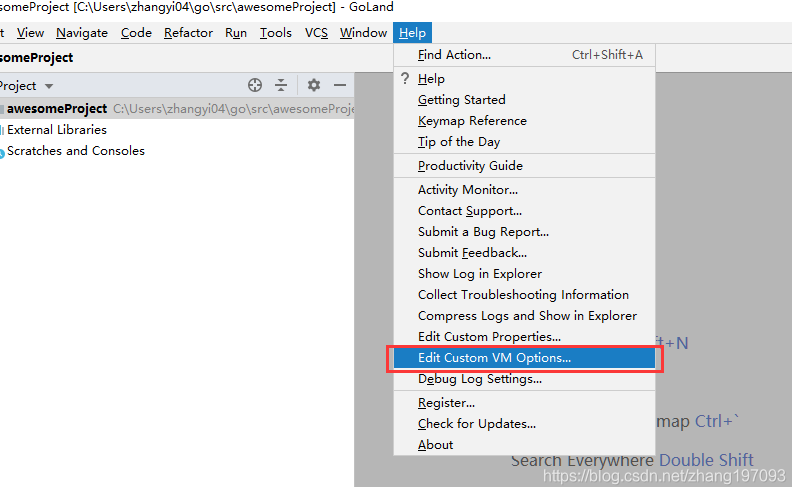Close the open Help menu in menu bar
The width and height of the screenshot is (792, 487).
point(412,33)
